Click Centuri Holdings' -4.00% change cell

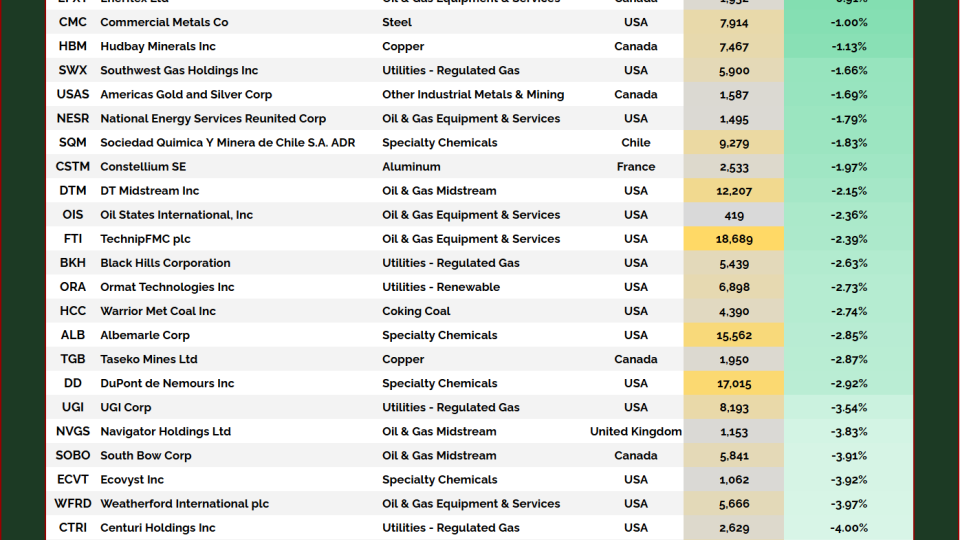tap(848, 528)
